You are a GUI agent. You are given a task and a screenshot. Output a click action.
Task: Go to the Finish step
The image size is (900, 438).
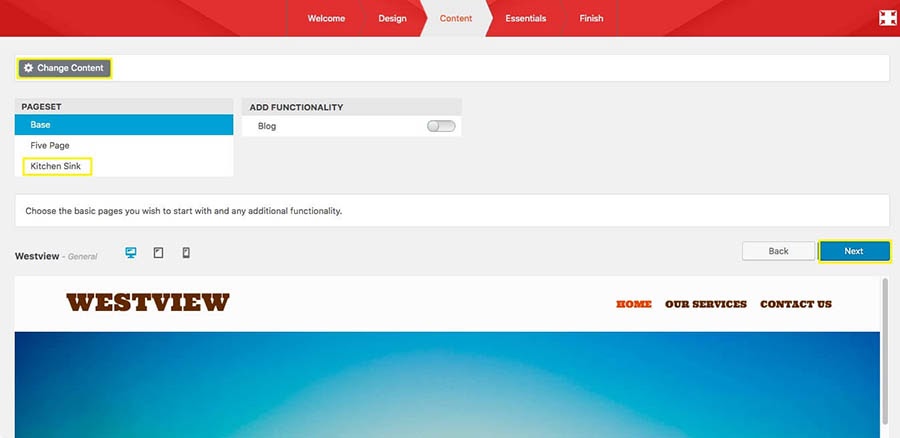591,18
